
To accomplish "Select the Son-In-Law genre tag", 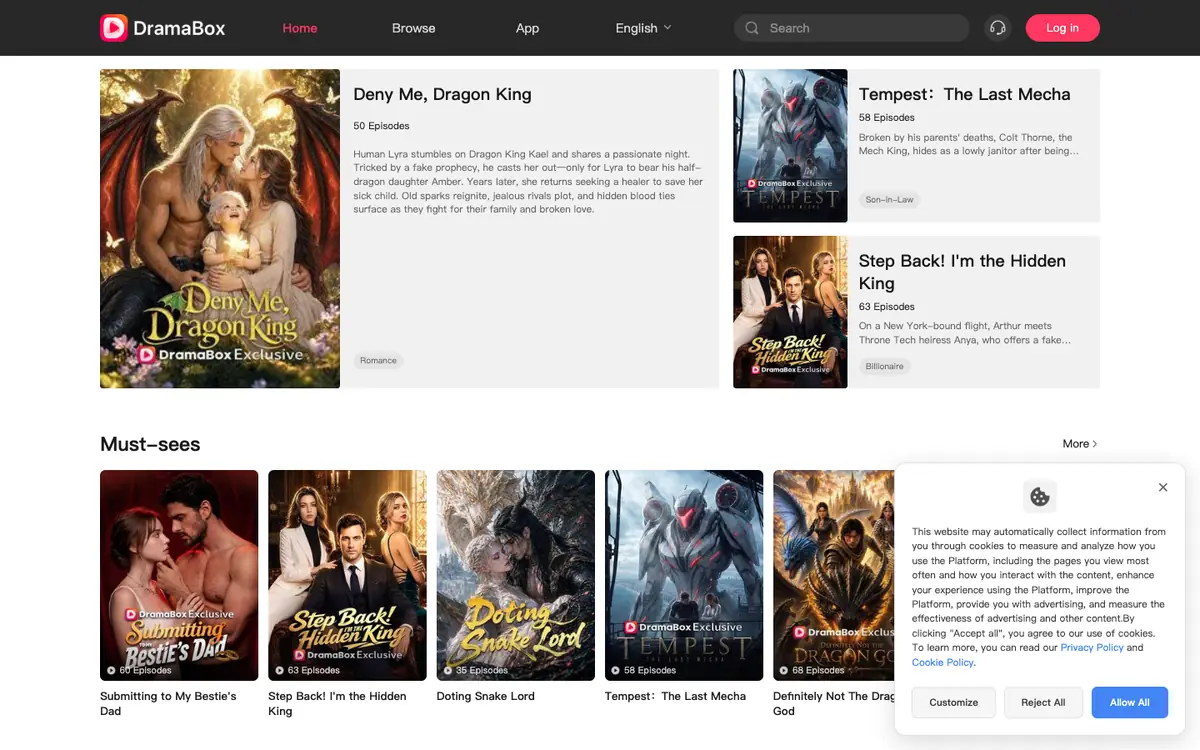I will click(889, 200).
